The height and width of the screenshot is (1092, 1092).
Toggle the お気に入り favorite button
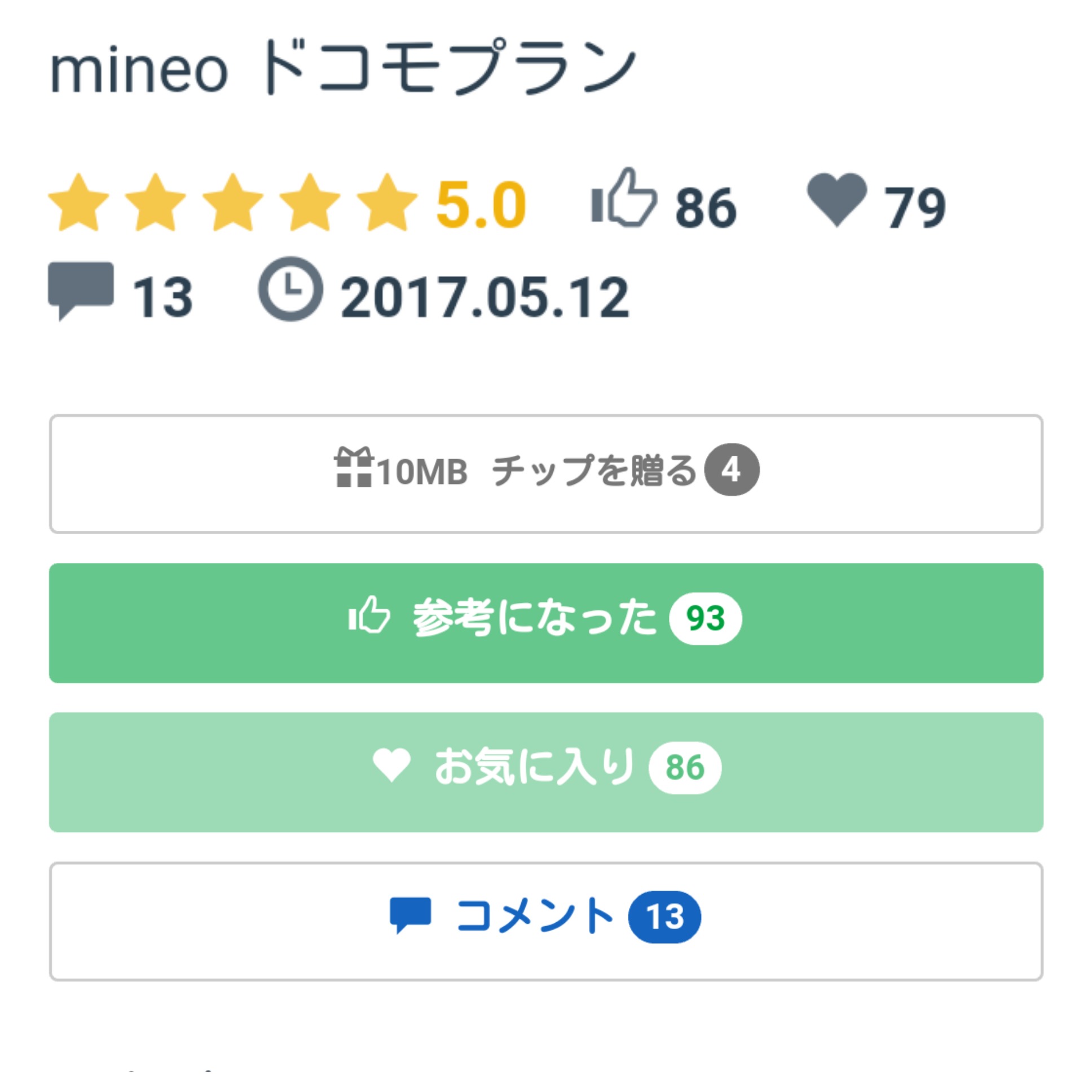click(545, 772)
